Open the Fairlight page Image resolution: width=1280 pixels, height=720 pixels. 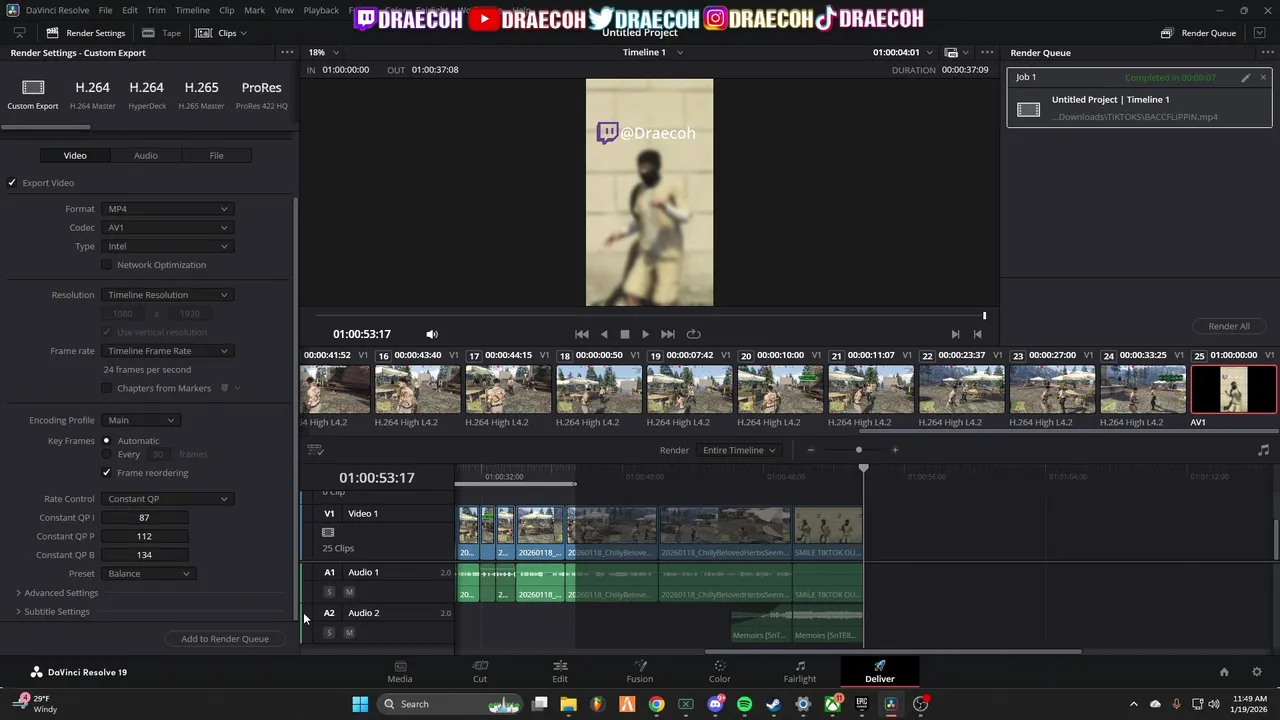click(x=800, y=671)
